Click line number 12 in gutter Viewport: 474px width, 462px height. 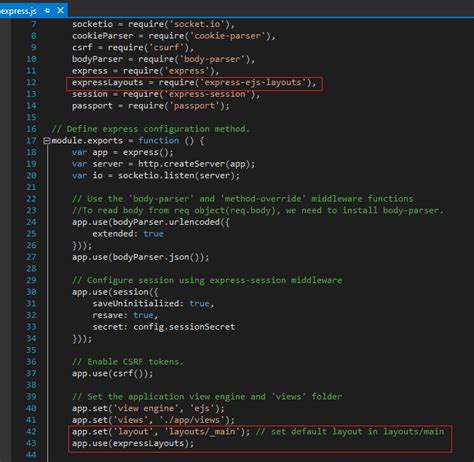pyautogui.click(x=31, y=82)
